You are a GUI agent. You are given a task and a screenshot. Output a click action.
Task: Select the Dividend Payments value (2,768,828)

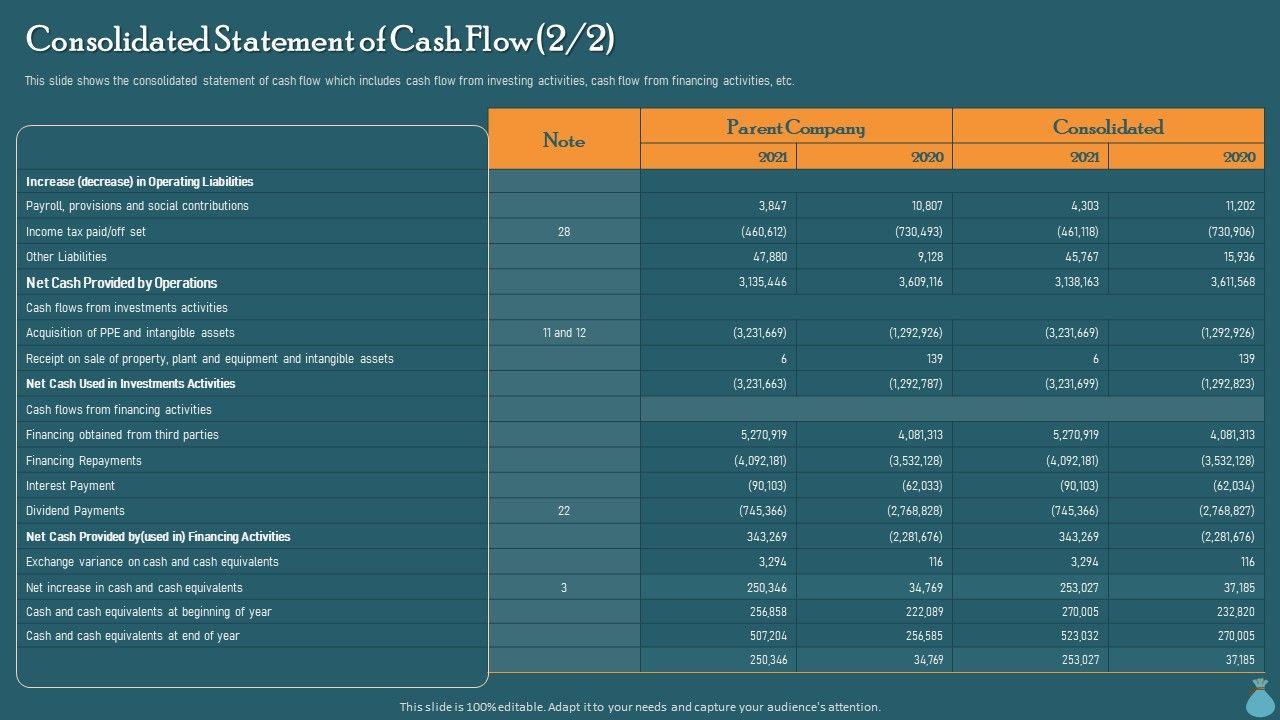point(915,511)
